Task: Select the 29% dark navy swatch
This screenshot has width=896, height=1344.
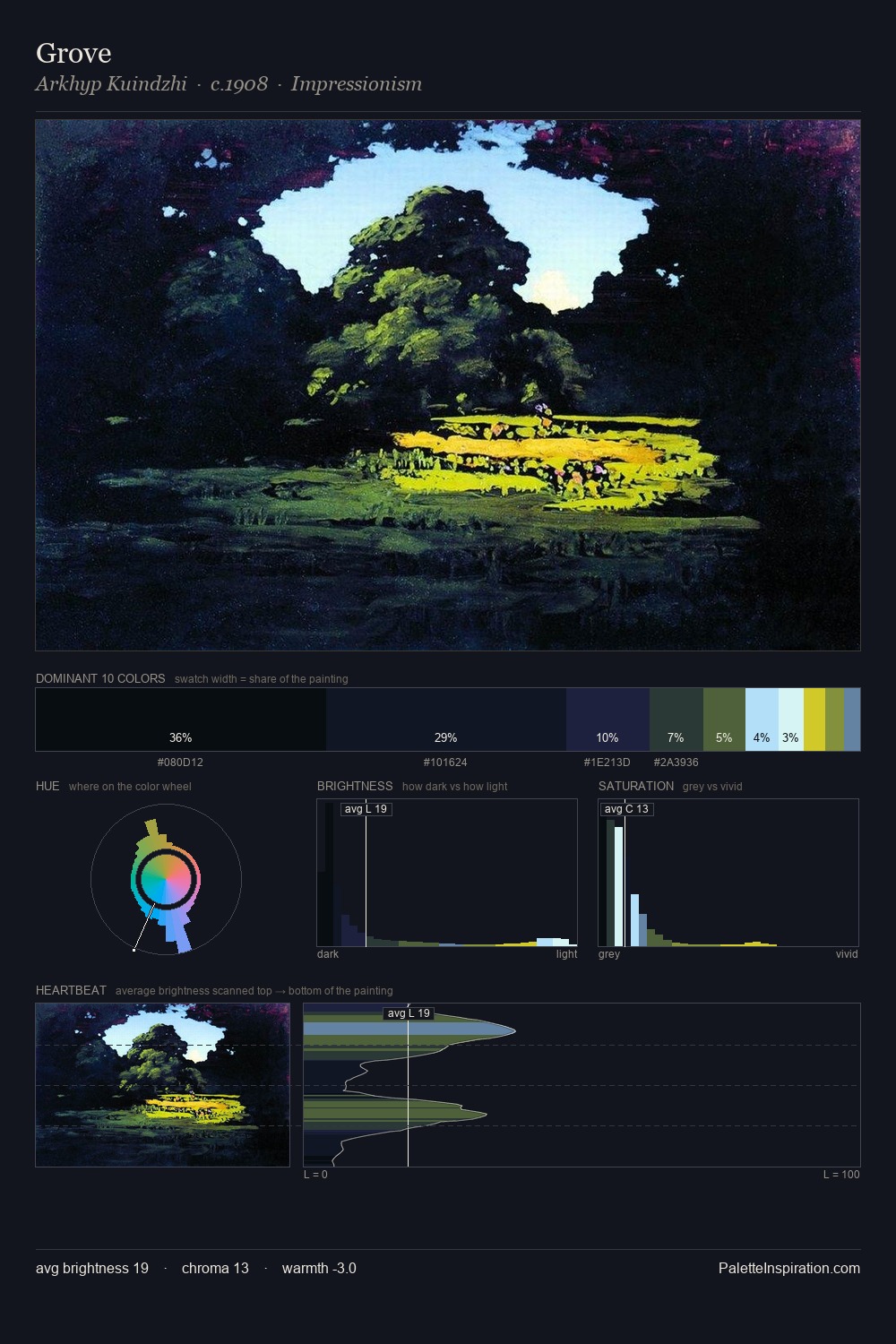Action: click(x=446, y=719)
